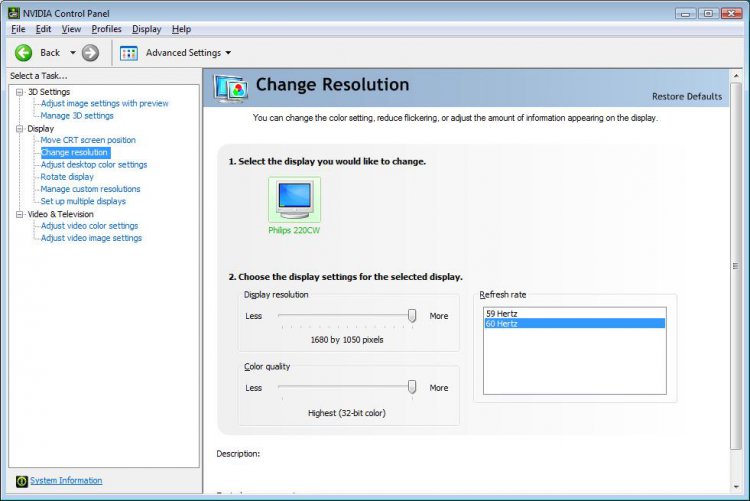Open Manage custom resolutions
Screen dimensions: 750x501
coord(90,189)
